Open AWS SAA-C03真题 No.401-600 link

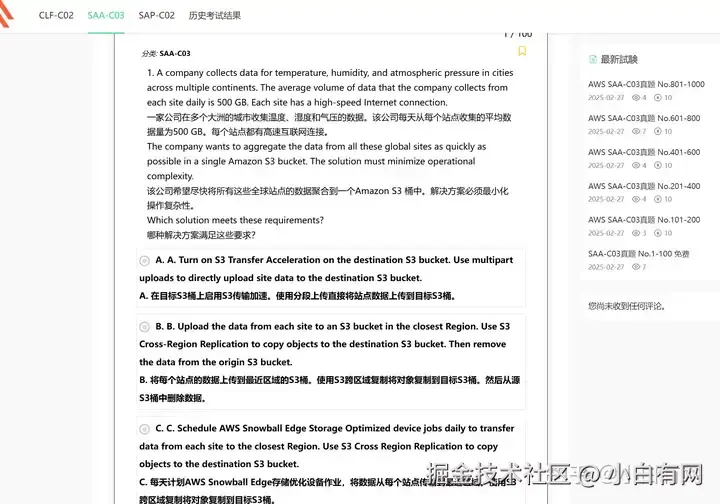pyautogui.click(x=644, y=152)
